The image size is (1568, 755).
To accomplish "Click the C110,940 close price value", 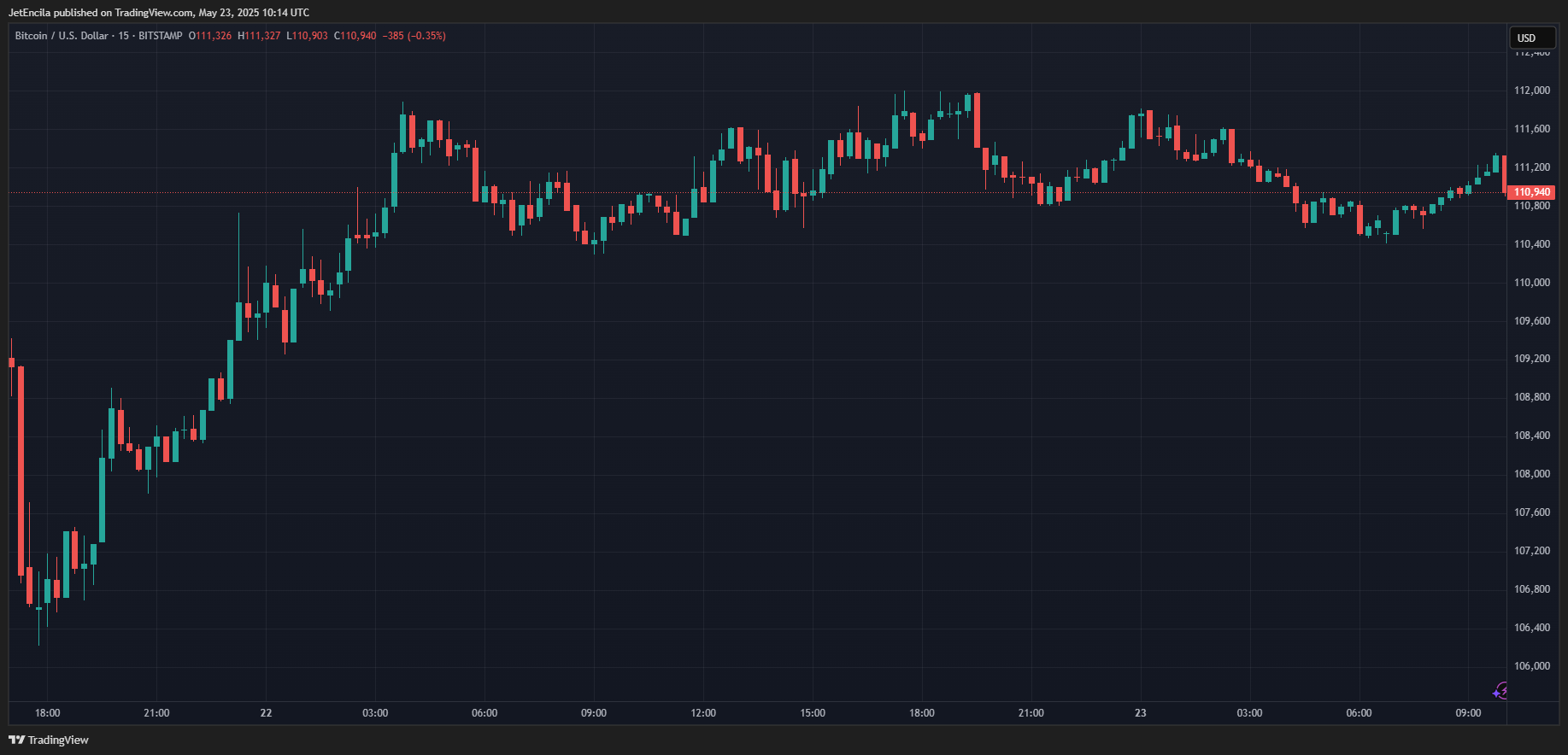I will 355,36.
